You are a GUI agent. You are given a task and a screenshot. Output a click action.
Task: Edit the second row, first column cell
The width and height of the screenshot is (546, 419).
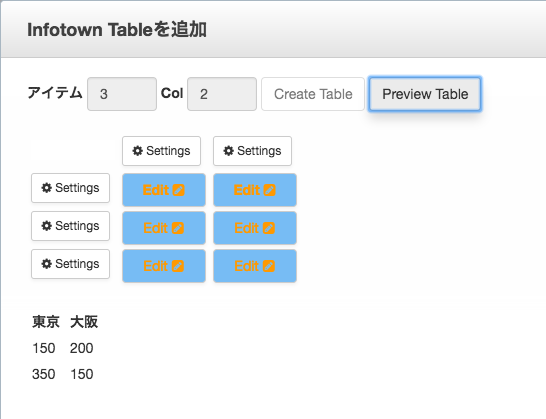(x=164, y=228)
